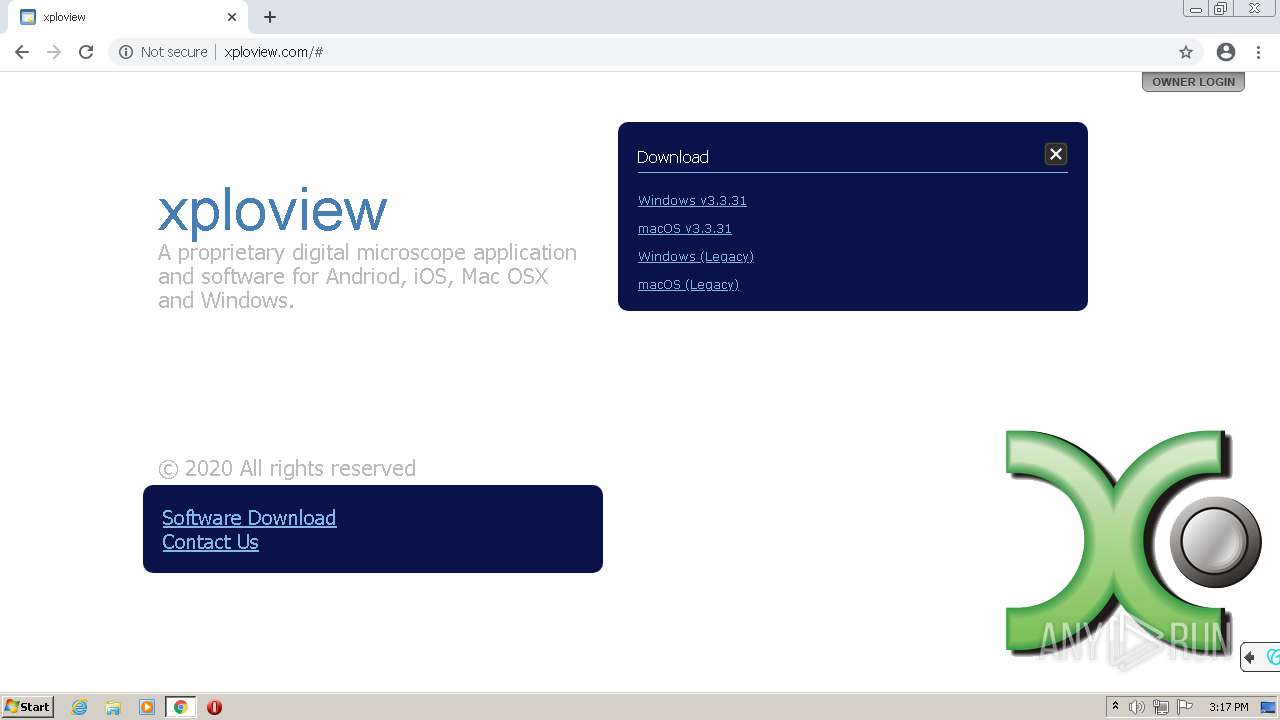The height and width of the screenshot is (720, 1280).
Task: View site information for Not secure
Action: click(x=163, y=52)
